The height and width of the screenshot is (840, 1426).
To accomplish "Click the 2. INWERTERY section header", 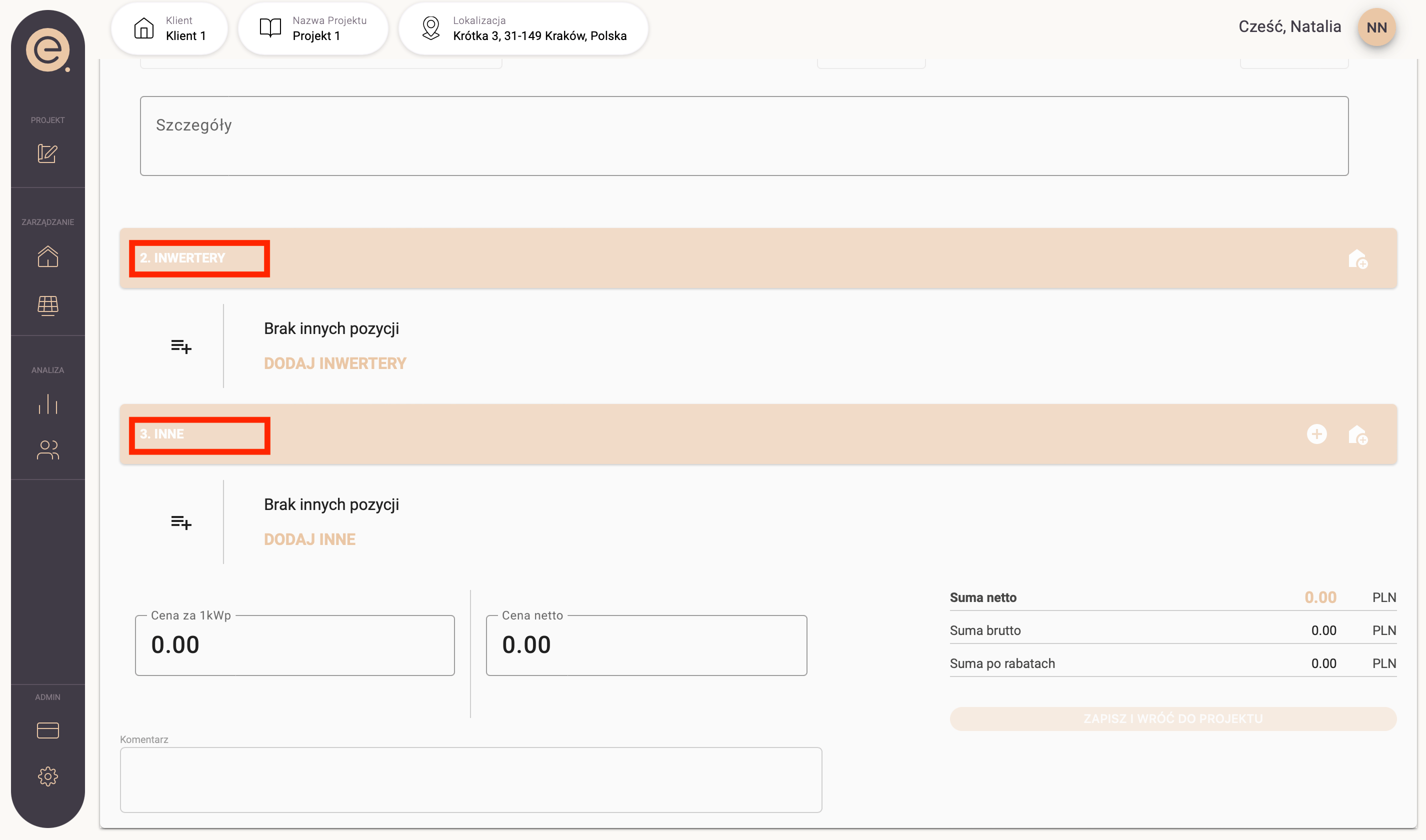I will [x=758, y=258].
